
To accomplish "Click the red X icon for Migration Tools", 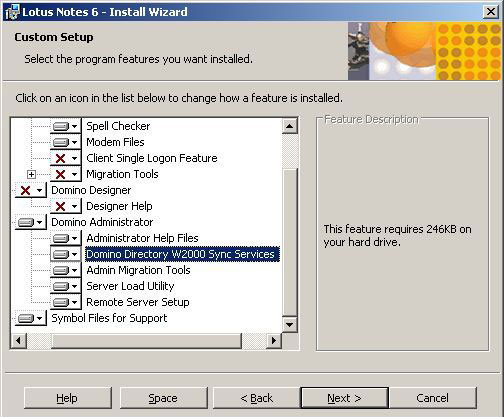I will (x=66, y=174).
